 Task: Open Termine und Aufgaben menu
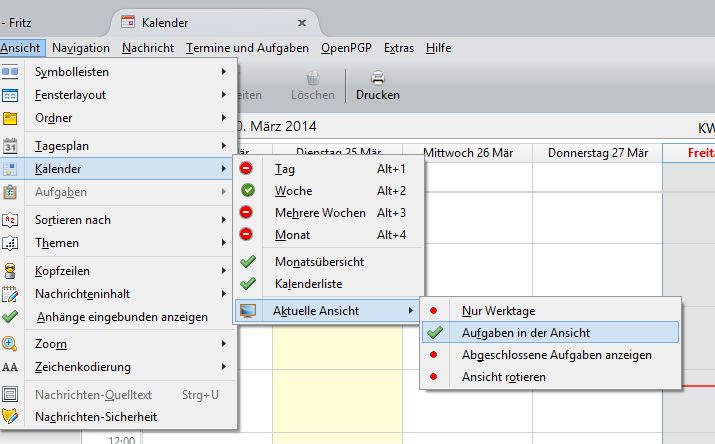[x=247, y=48]
